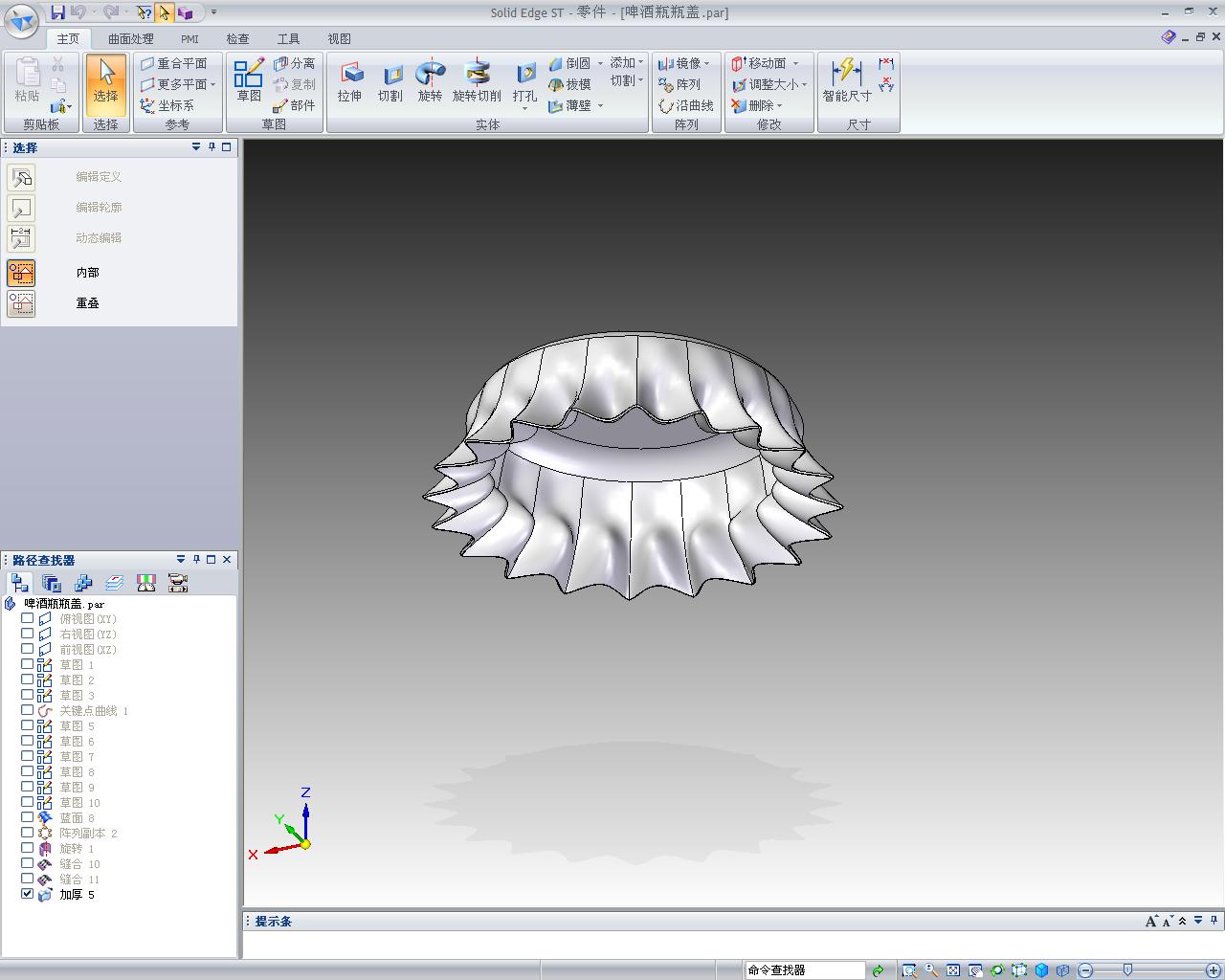This screenshot has height=980, width=1225.
Task: Open the quick access toolbar customize dropdown
Action: coord(213,12)
